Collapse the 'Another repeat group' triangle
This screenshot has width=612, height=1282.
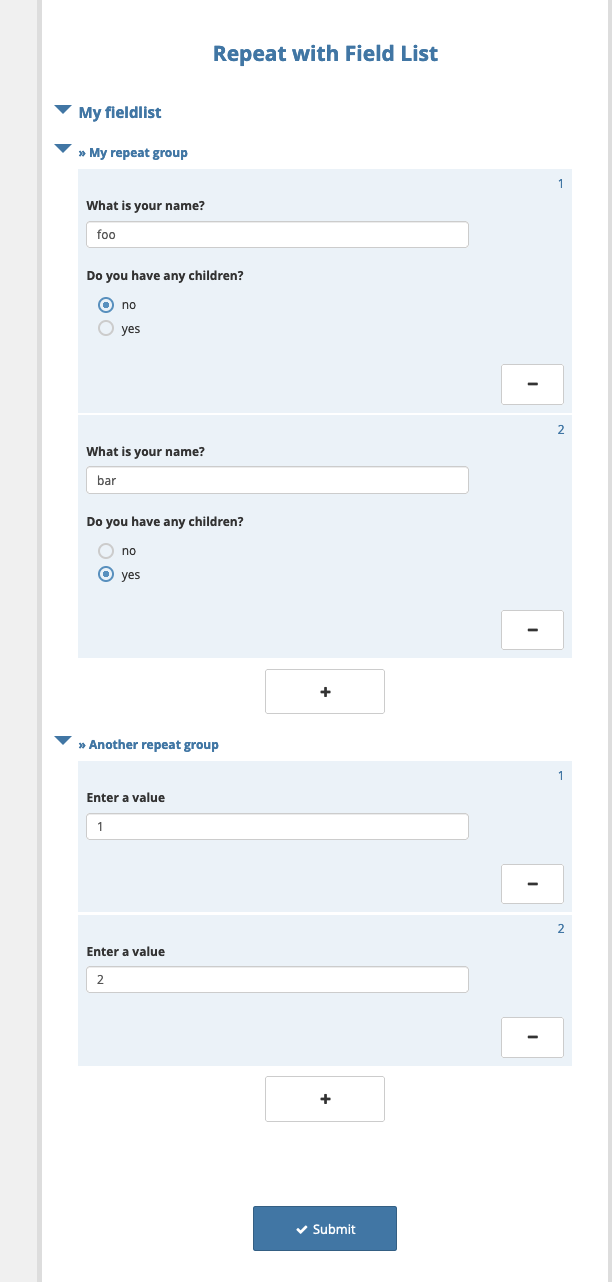pyautogui.click(x=63, y=741)
